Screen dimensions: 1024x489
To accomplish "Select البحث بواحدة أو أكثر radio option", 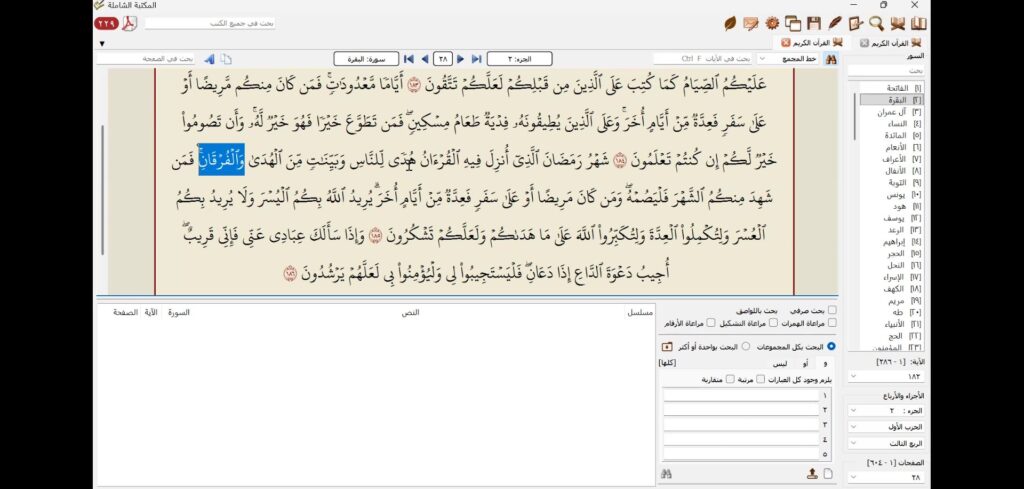I will coord(745,346).
